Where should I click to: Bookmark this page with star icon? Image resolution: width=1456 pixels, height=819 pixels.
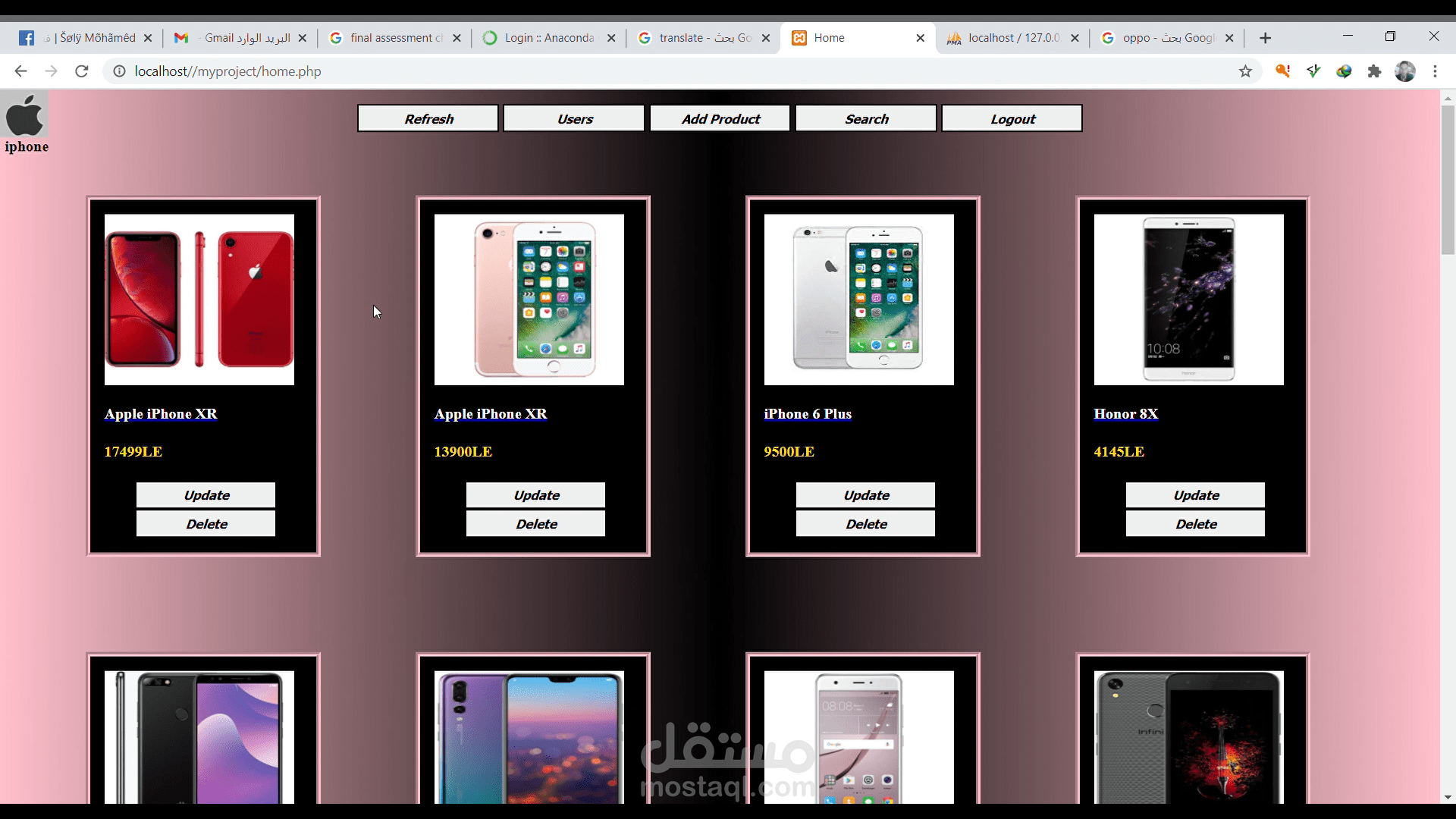click(x=1245, y=71)
